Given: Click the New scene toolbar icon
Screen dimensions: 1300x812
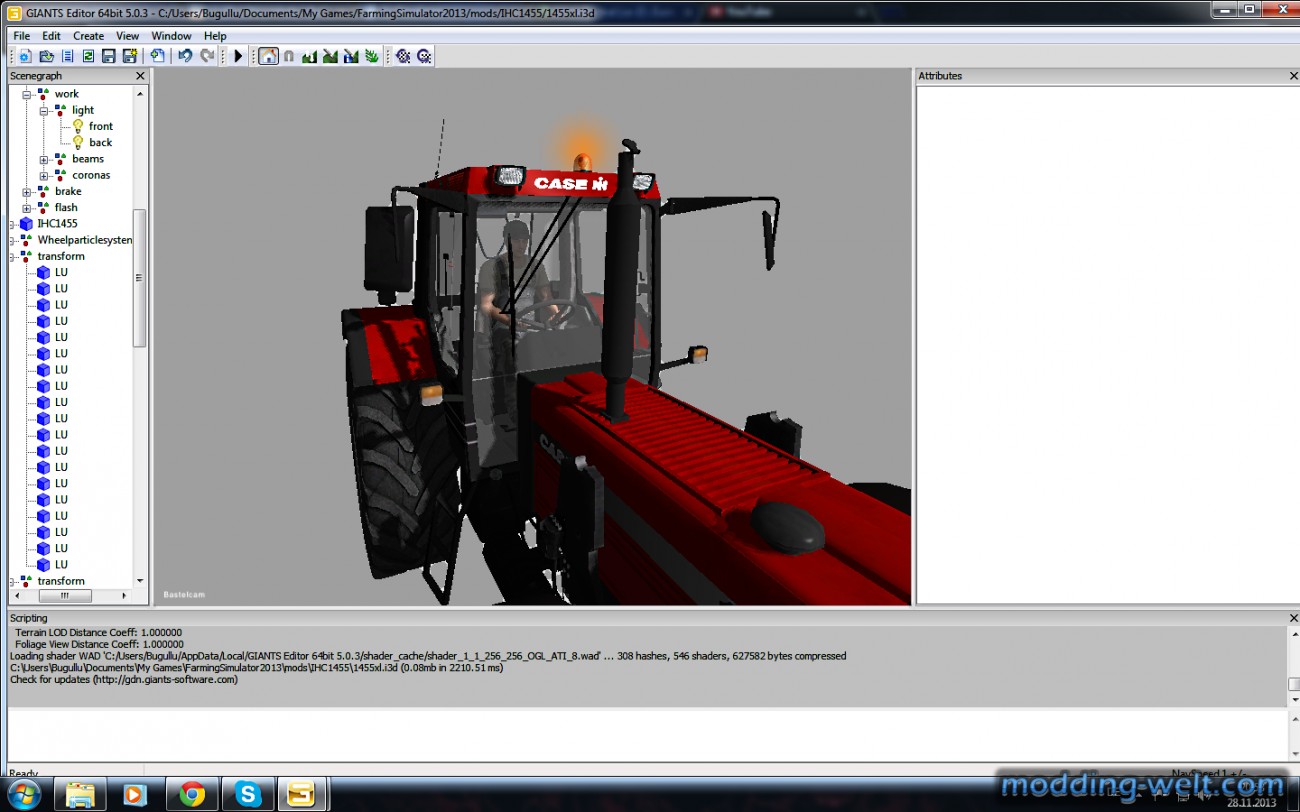Looking at the screenshot, I should 25,56.
